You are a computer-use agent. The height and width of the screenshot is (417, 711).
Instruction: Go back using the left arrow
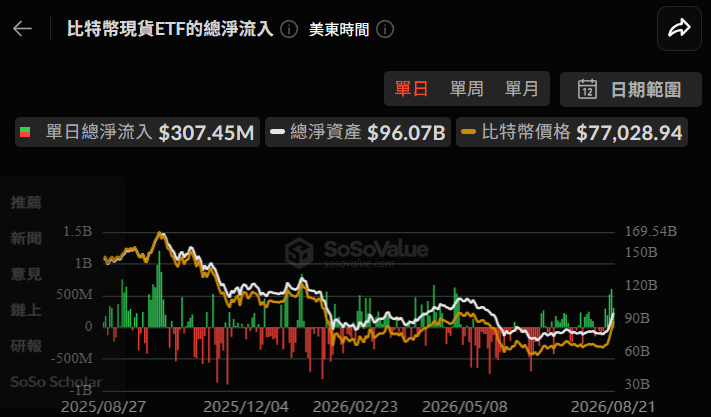22,29
